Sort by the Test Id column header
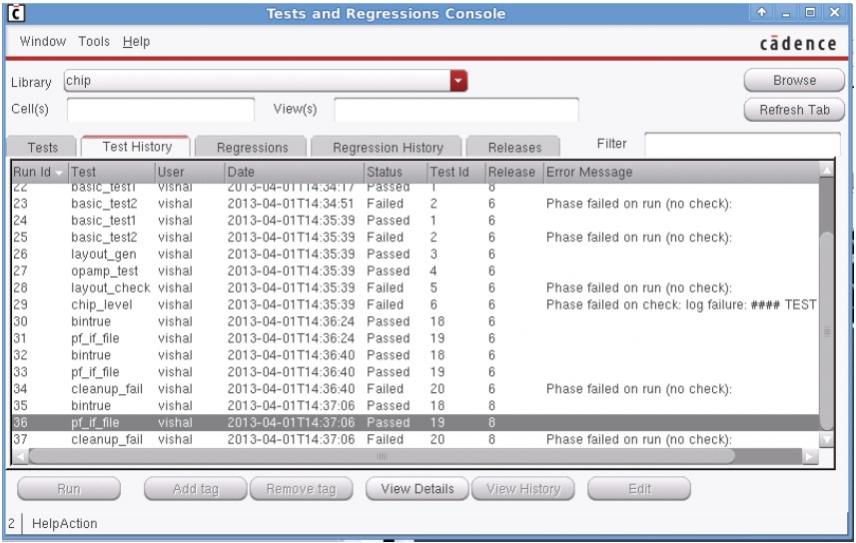The image size is (856, 543). [x=456, y=172]
